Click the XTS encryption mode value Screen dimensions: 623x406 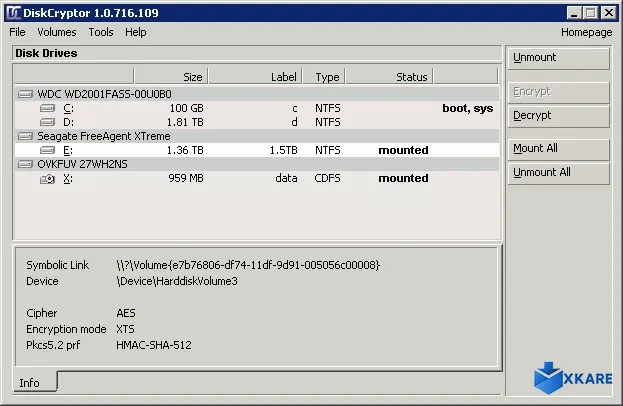click(x=125, y=329)
